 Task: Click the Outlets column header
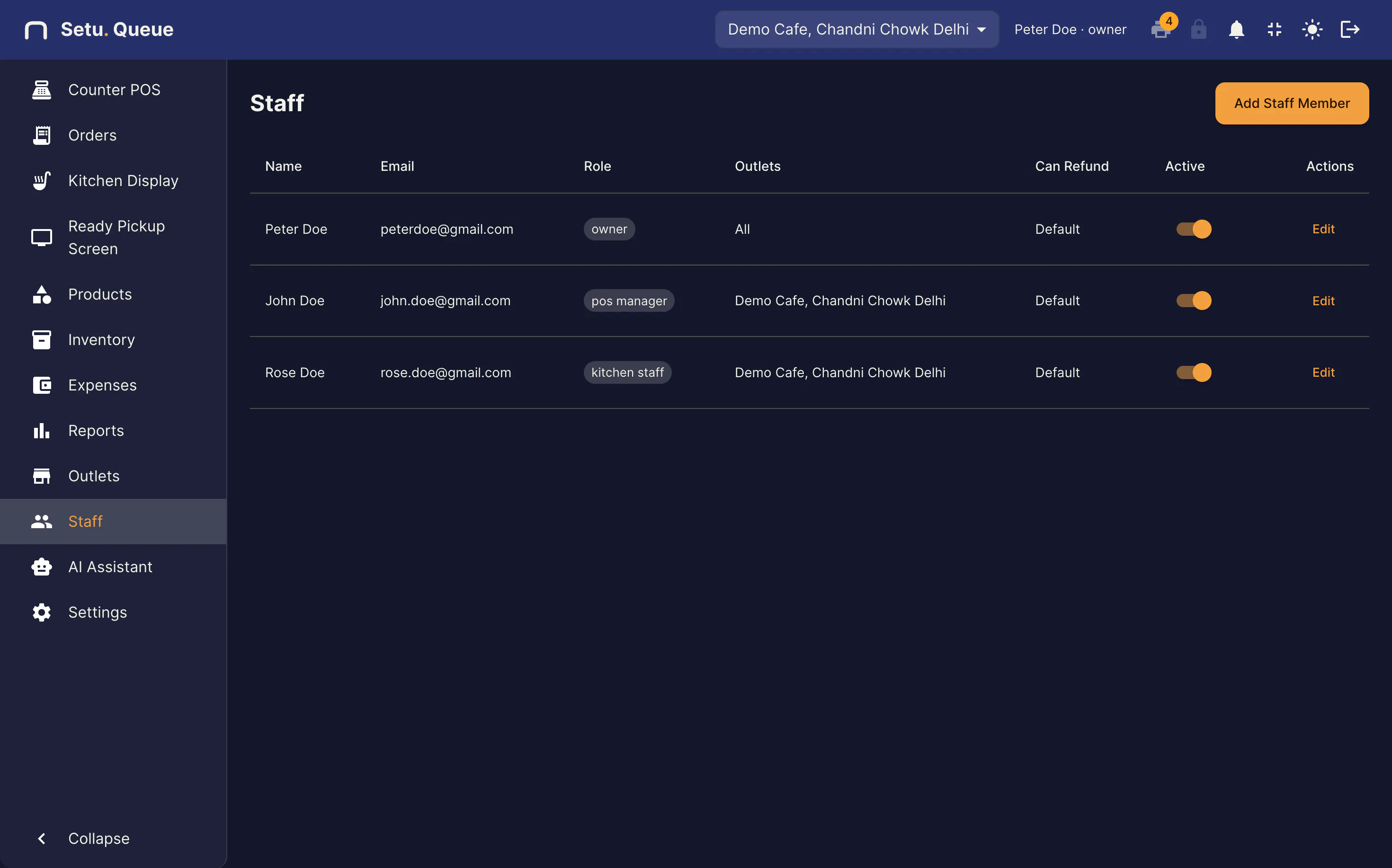(x=758, y=166)
